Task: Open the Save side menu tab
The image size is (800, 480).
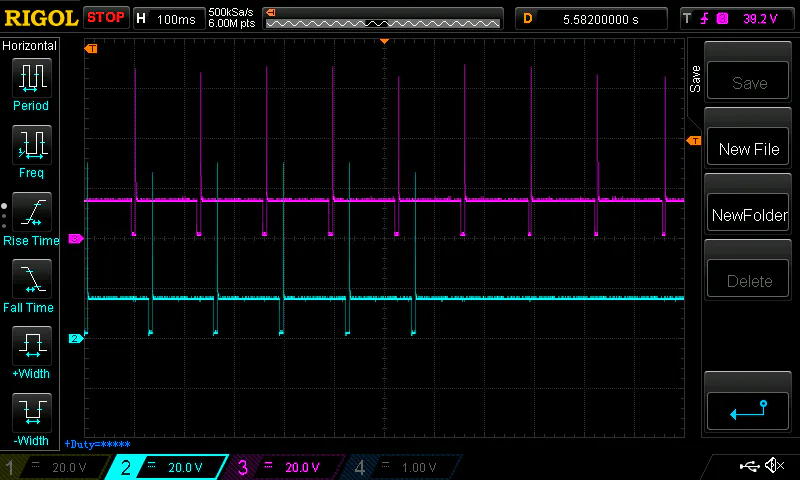Action: click(x=695, y=79)
